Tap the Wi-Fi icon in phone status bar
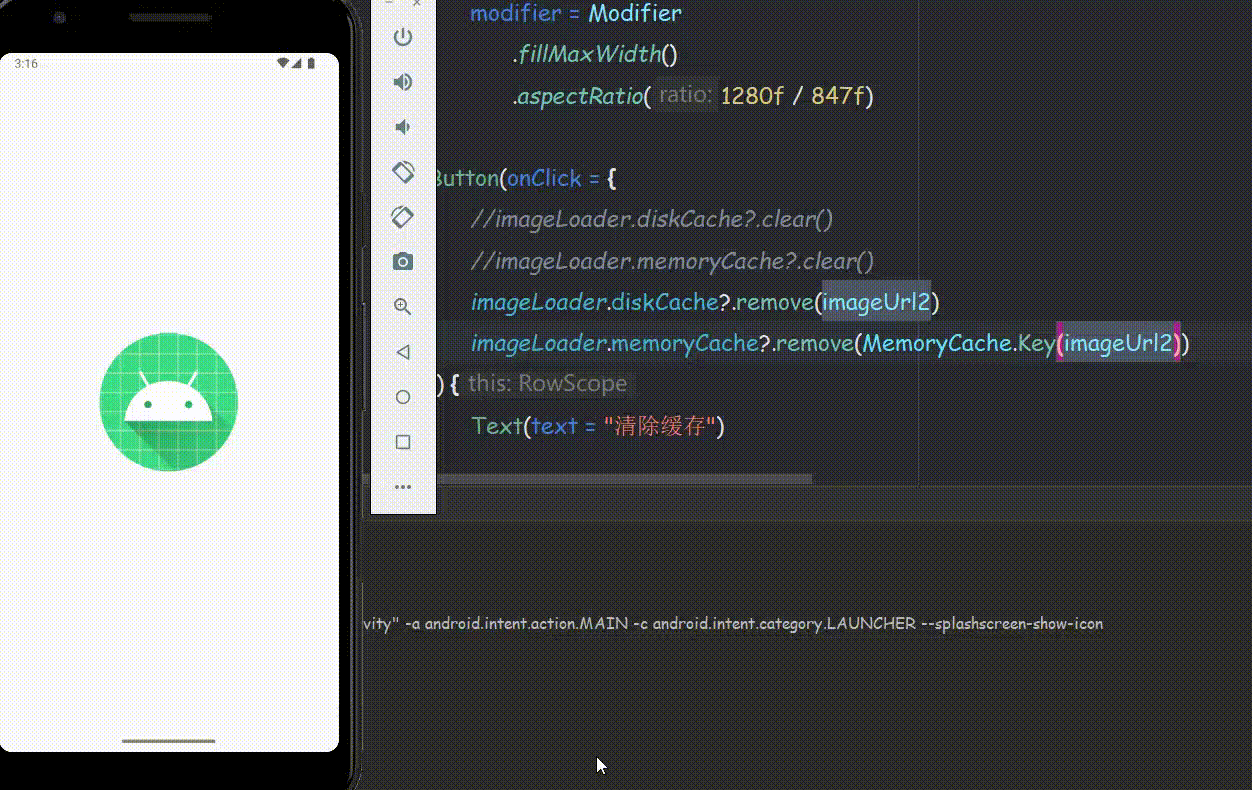The image size is (1252, 790). 284,63
